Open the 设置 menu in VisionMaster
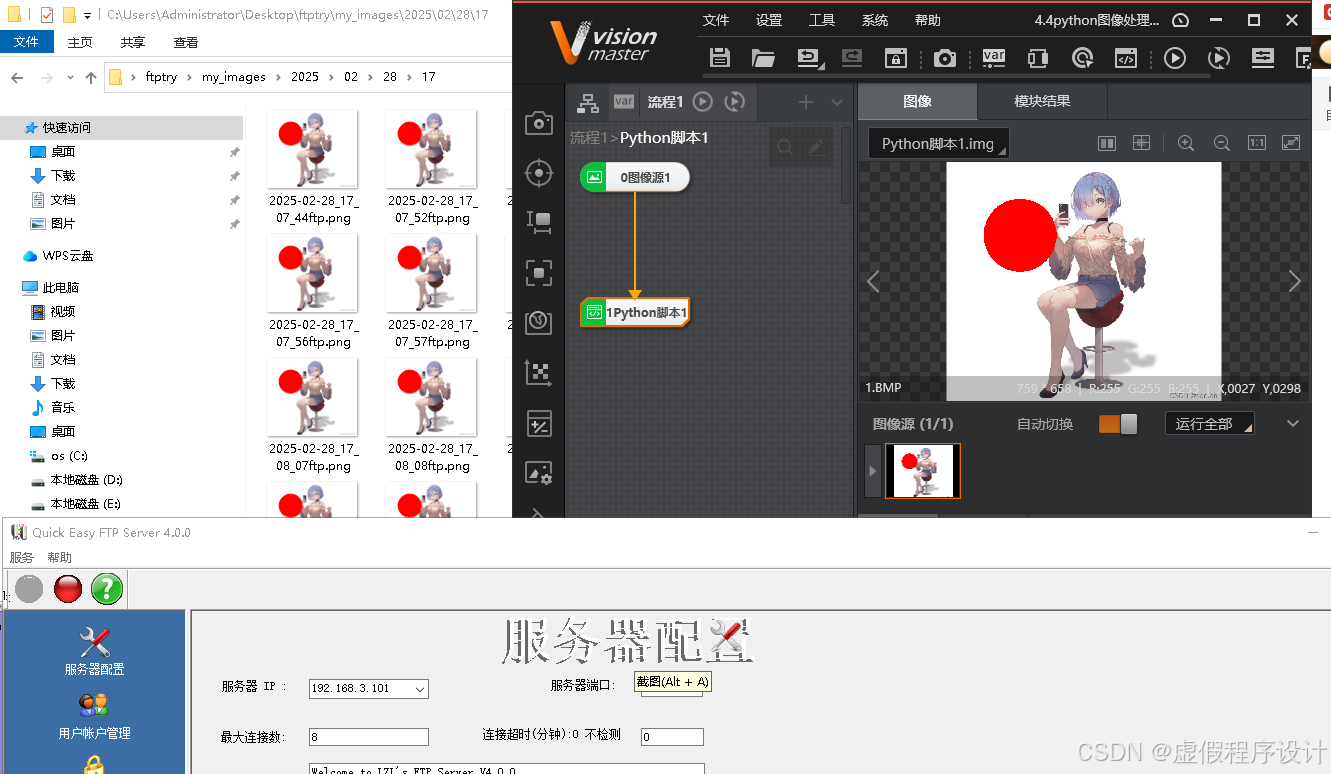Image resolution: width=1331 pixels, height=774 pixels. [769, 20]
